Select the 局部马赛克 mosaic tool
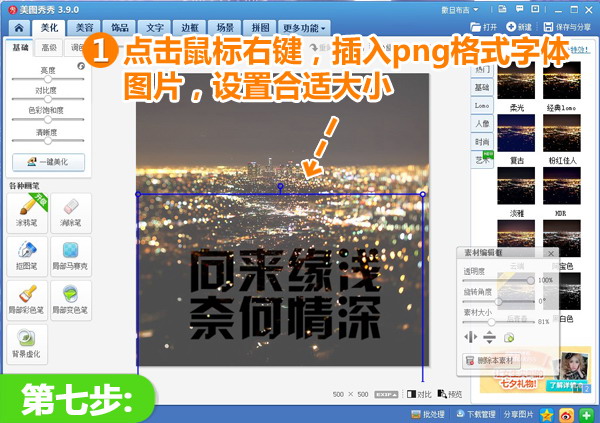Screen dimensions: 600x423 71,256
